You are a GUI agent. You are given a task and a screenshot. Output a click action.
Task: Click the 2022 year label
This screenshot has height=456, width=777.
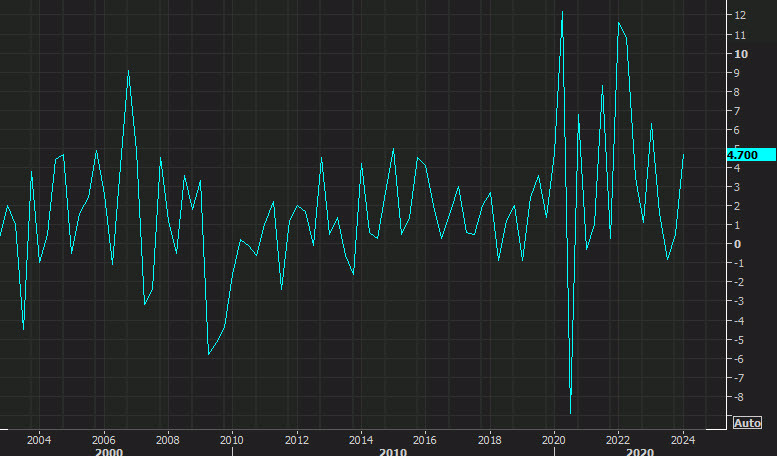coord(618,440)
